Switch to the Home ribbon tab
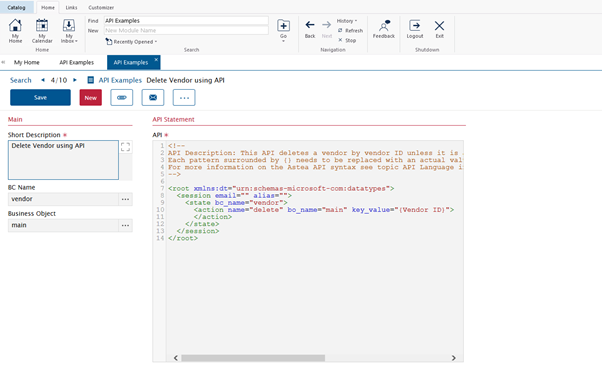The height and width of the screenshot is (372, 602). point(48,7)
